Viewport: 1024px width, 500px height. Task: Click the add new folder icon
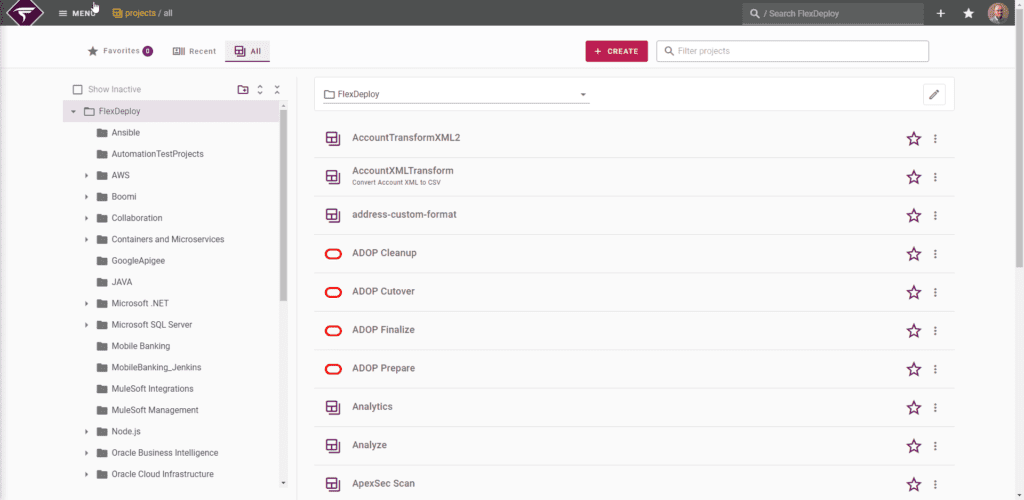pos(243,89)
